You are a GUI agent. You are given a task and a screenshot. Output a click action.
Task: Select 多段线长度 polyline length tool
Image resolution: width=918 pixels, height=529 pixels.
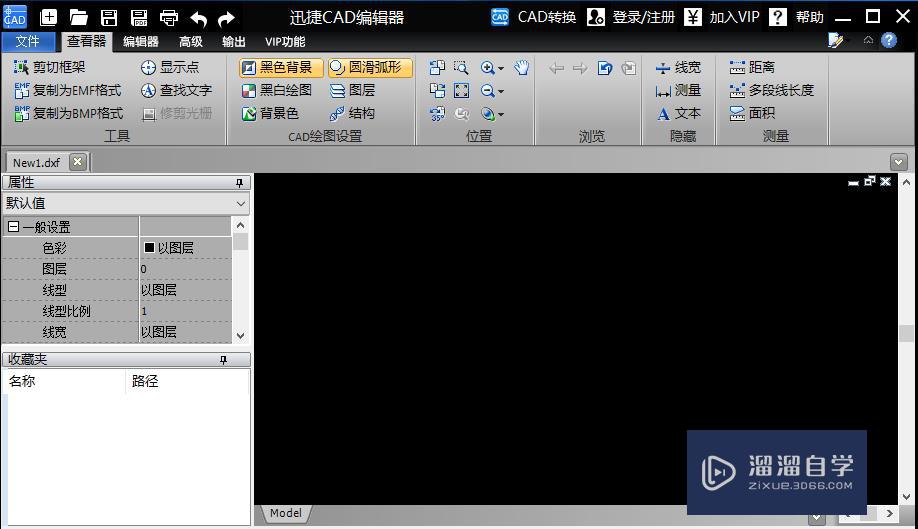[x=772, y=90]
